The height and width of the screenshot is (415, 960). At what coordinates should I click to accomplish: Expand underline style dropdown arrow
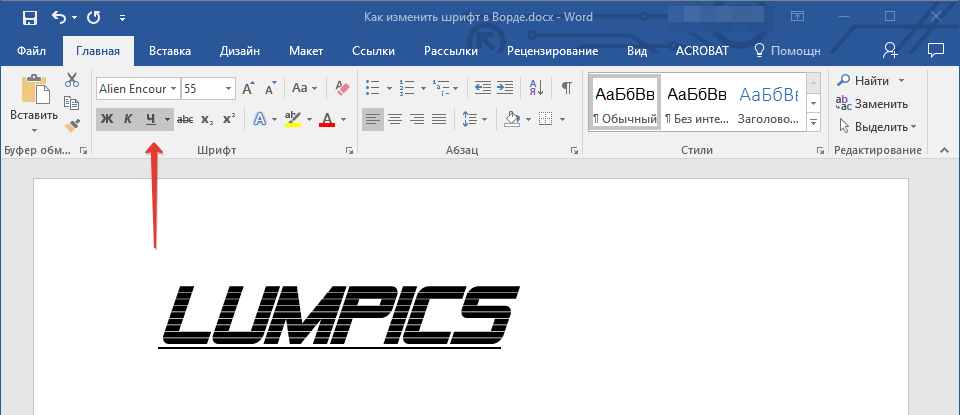[x=166, y=119]
